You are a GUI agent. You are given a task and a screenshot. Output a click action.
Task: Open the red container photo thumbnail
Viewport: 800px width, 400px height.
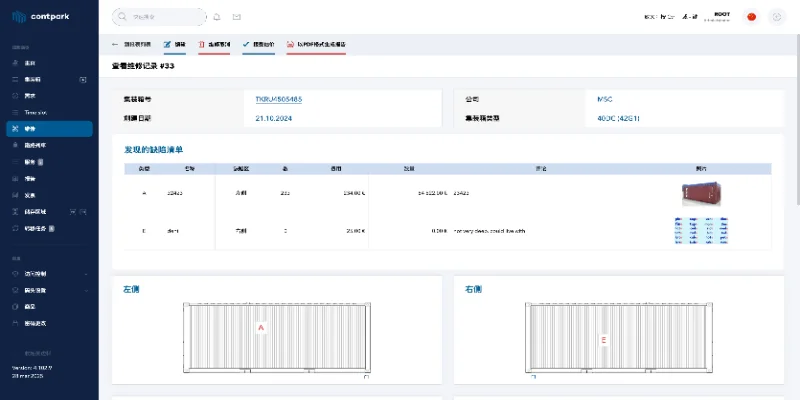click(x=699, y=192)
